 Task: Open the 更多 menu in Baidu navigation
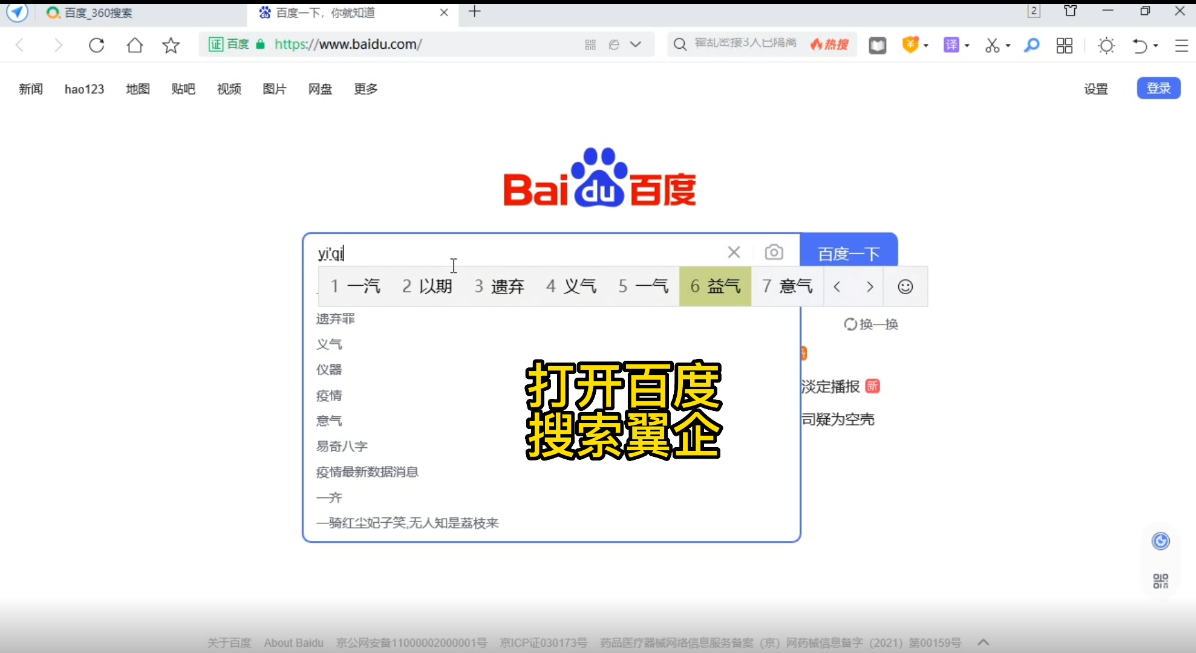point(366,89)
